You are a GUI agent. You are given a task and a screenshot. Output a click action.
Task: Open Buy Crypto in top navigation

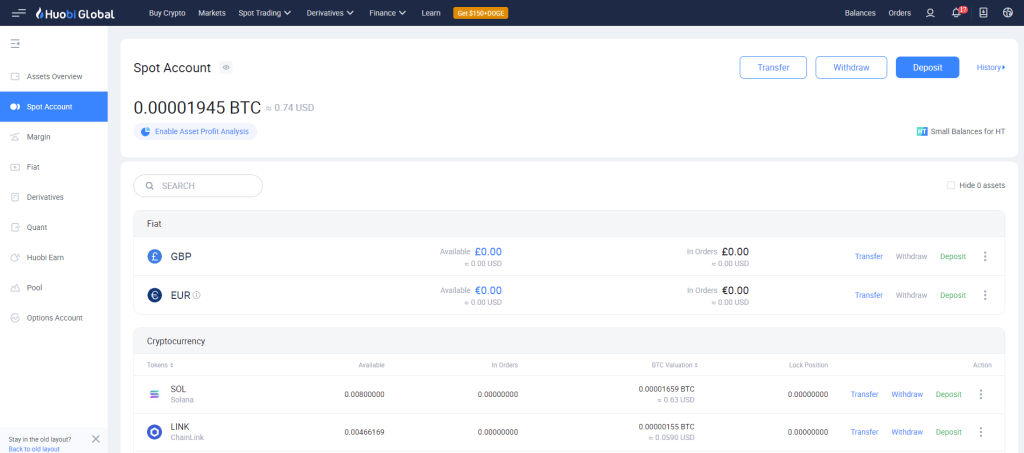click(x=167, y=13)
